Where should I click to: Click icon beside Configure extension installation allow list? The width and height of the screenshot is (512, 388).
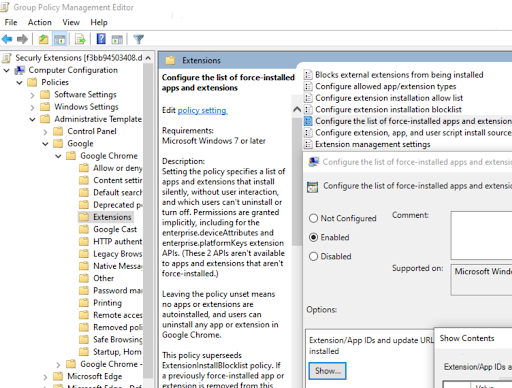[308, 98]
